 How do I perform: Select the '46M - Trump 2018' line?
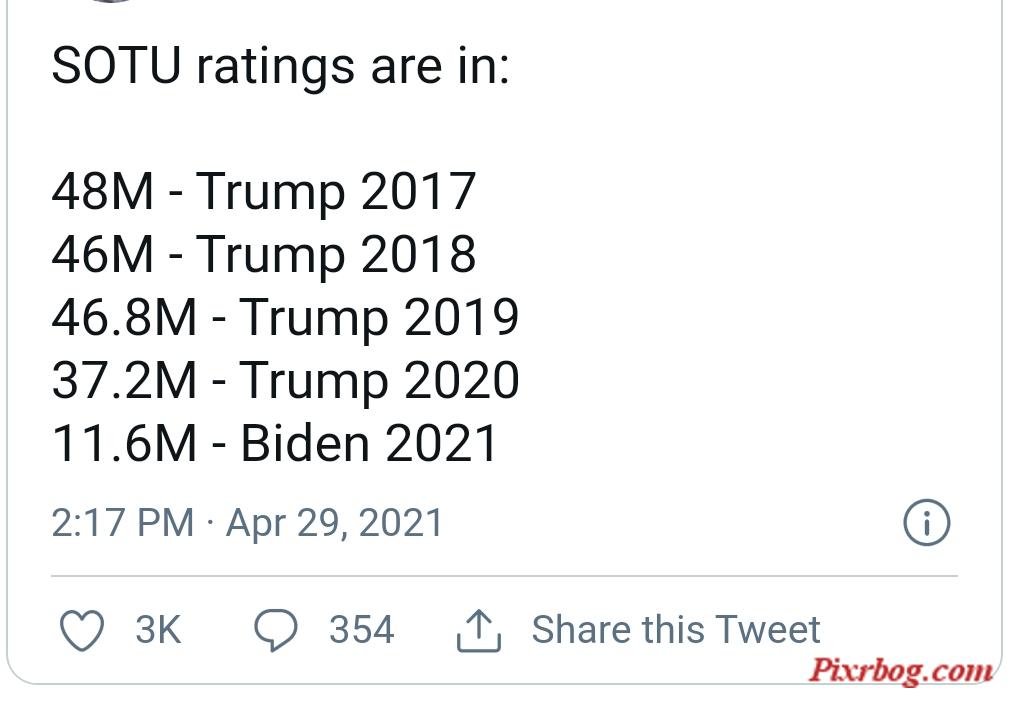point(264,254)
